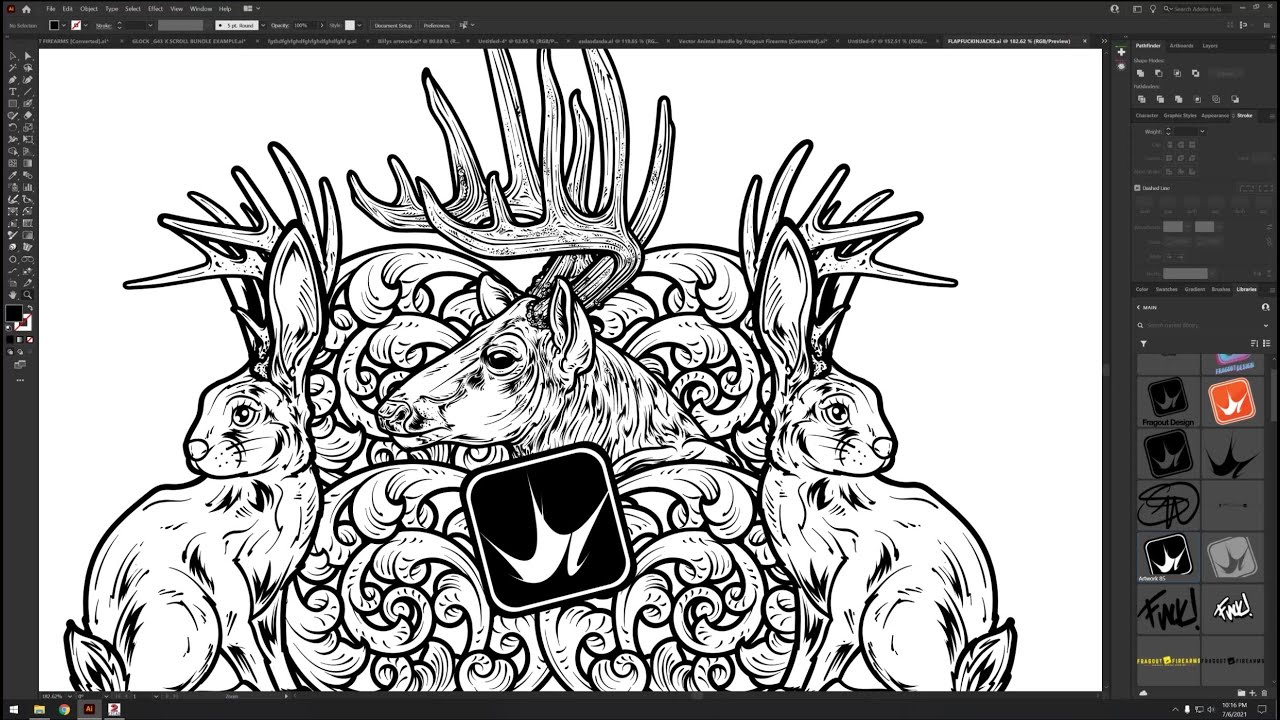The height and width of the screenshot is (720, 1280).
Task: Enable the Dashed Line checkbox
Action: pyautogui.click(x=1137, y=188)
